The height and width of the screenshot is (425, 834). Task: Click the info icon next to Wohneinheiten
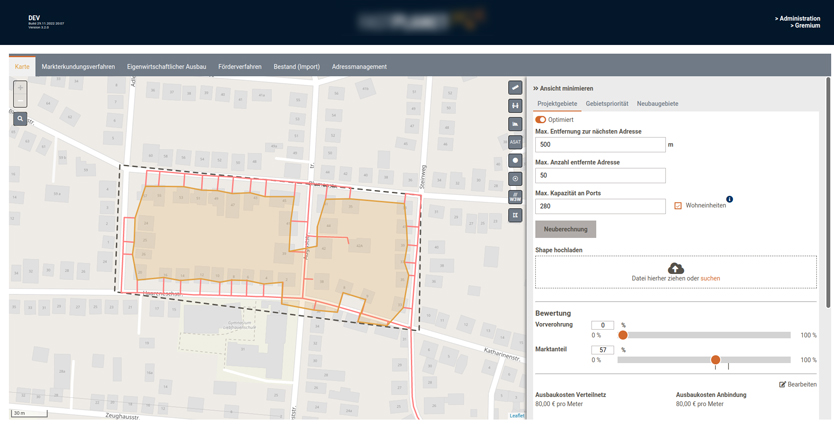point(729,199)
